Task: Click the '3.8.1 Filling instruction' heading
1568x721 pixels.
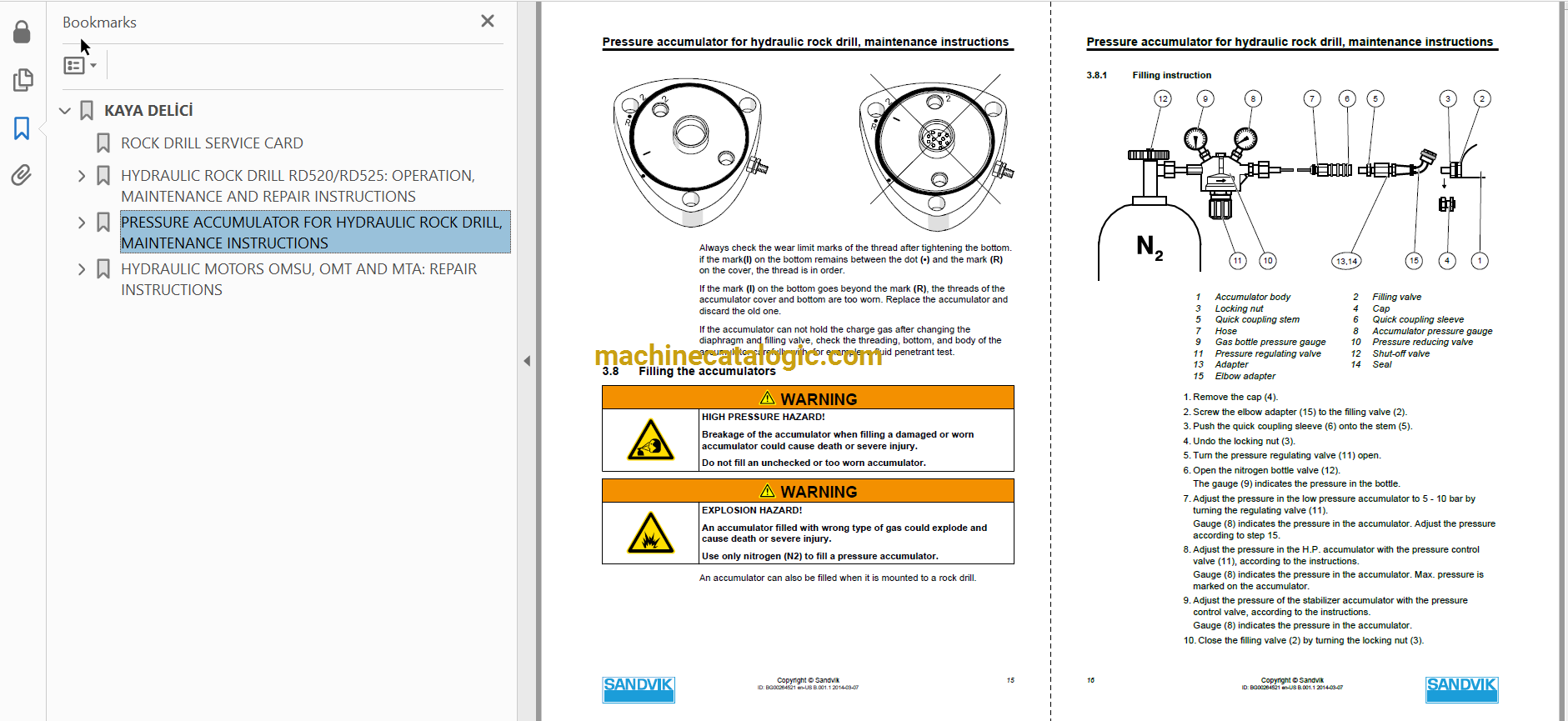Action: point(1149,75)
